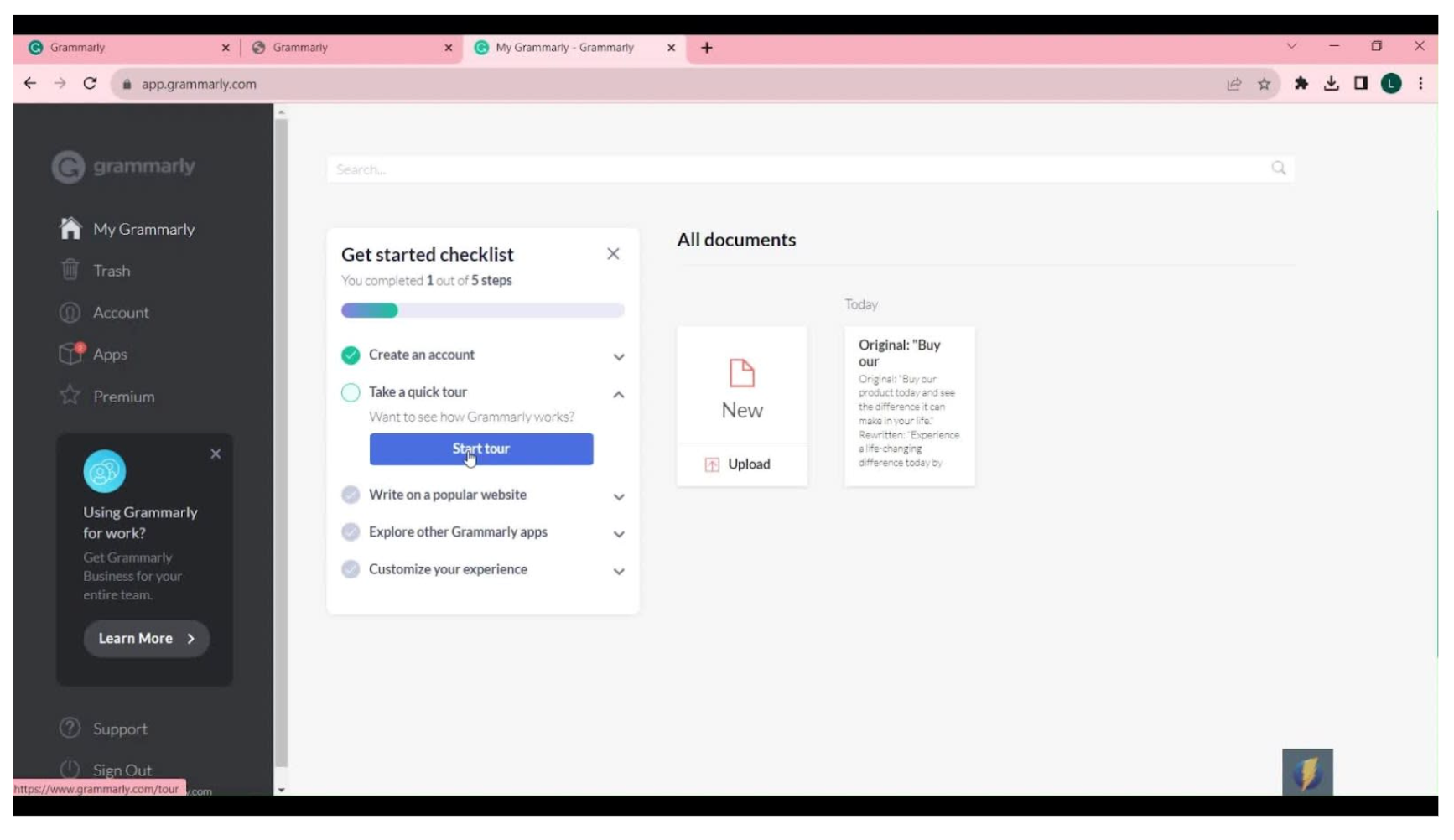Open My Grammarly home icon

(70, 229)
